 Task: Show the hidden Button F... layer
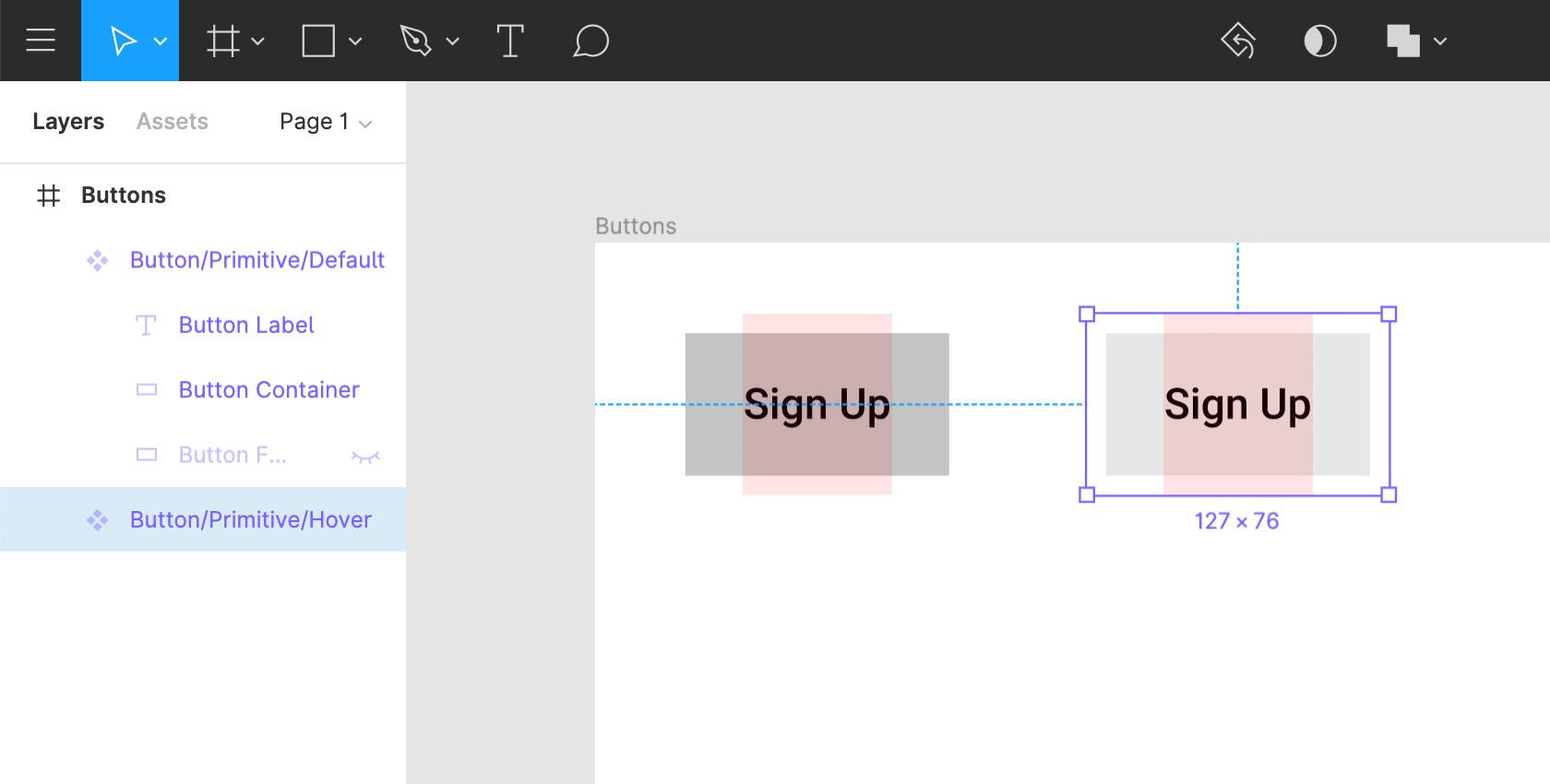pyautogui.click(x=365, y=456)
